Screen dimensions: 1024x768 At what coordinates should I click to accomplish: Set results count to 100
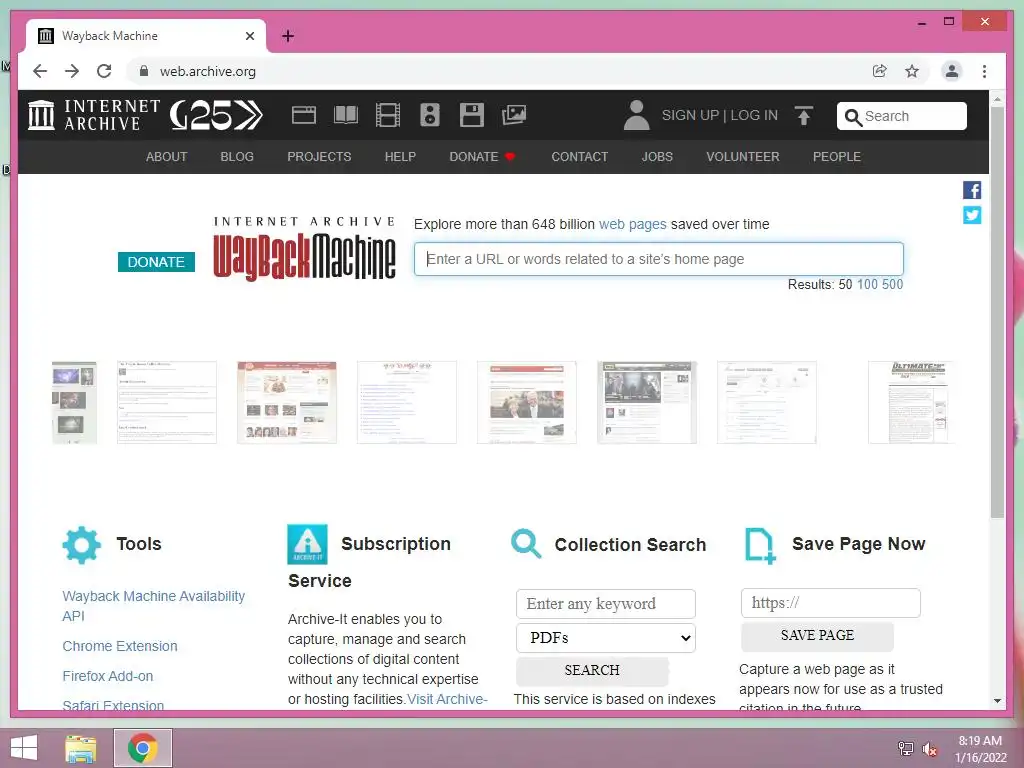(x=867, y=284)
